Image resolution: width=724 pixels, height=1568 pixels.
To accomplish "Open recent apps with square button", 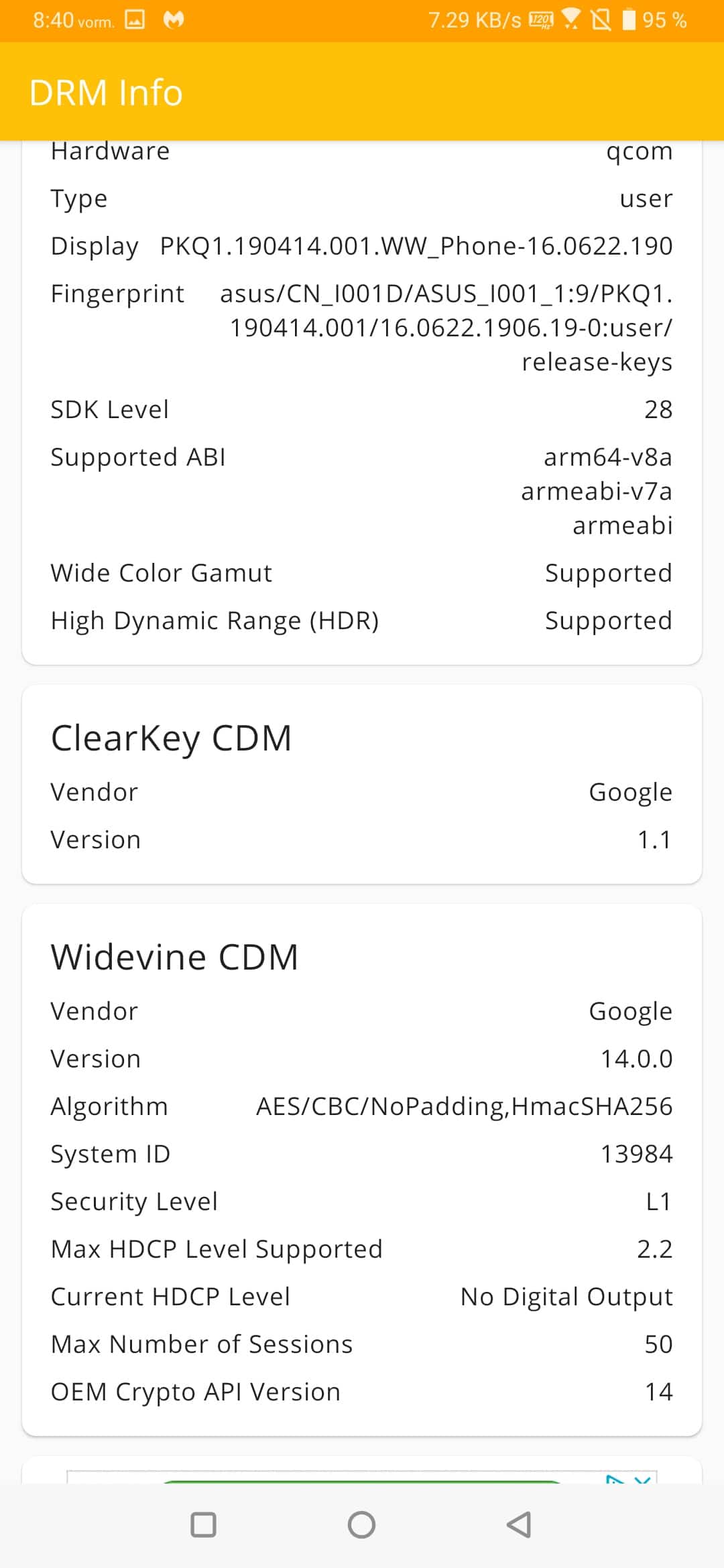I will (203, 1524).
